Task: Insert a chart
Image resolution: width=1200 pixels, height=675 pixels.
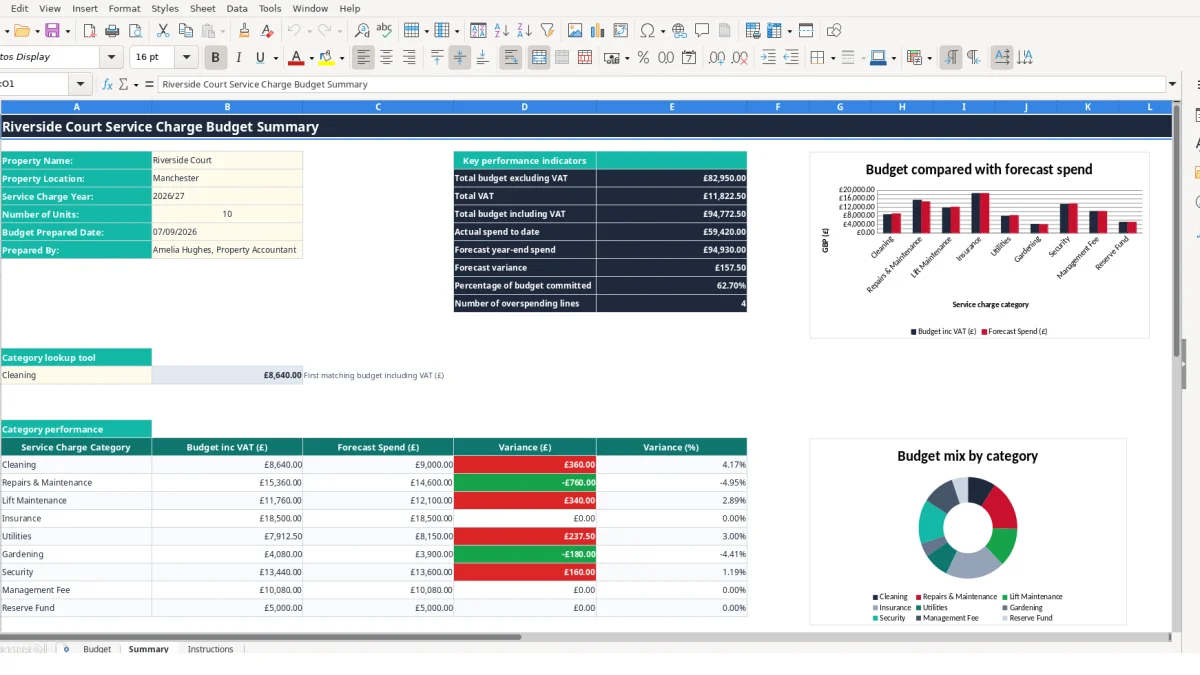Action: tap(598, 31)
